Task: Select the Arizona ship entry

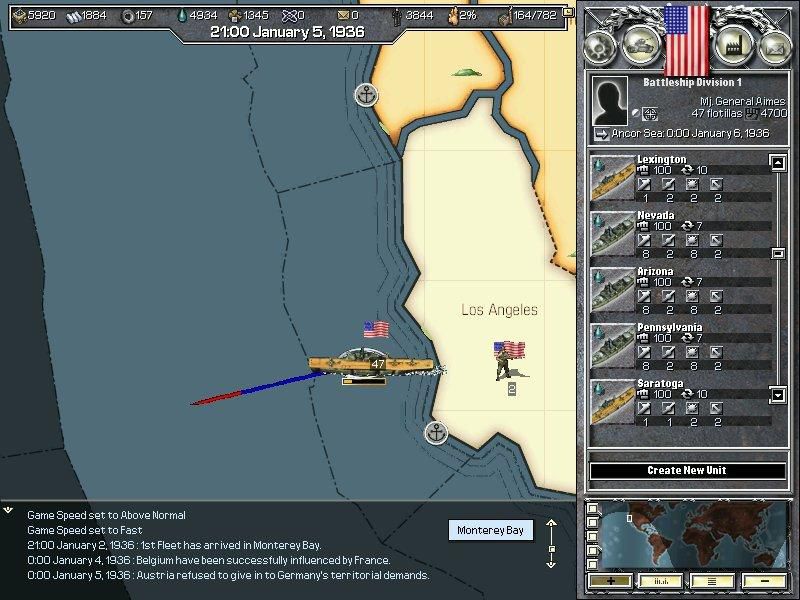Action: 680,290
